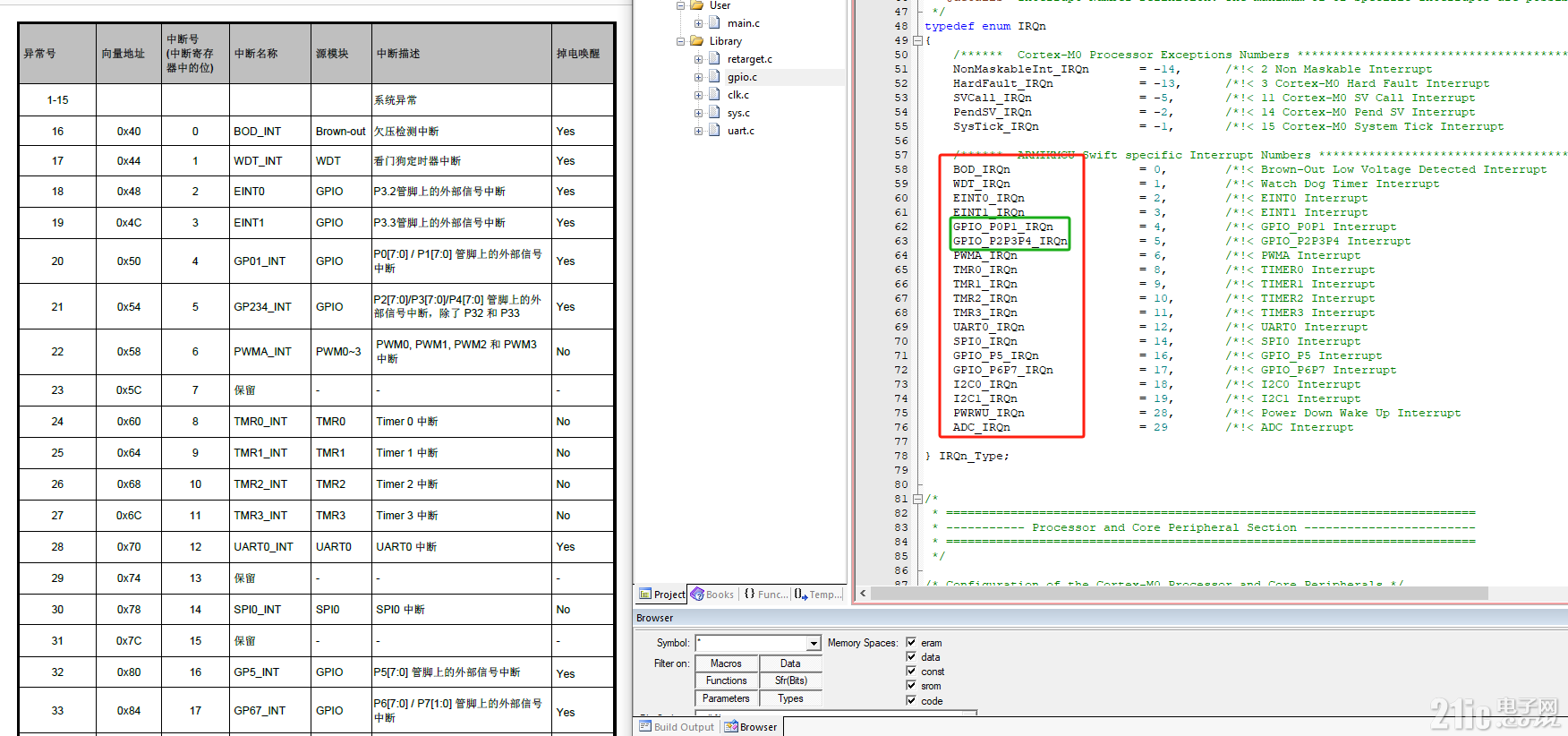Click the retarget.c file icon
Image resolution: width=1568 pixels, height=736 pixels.
tap(715, 59)
